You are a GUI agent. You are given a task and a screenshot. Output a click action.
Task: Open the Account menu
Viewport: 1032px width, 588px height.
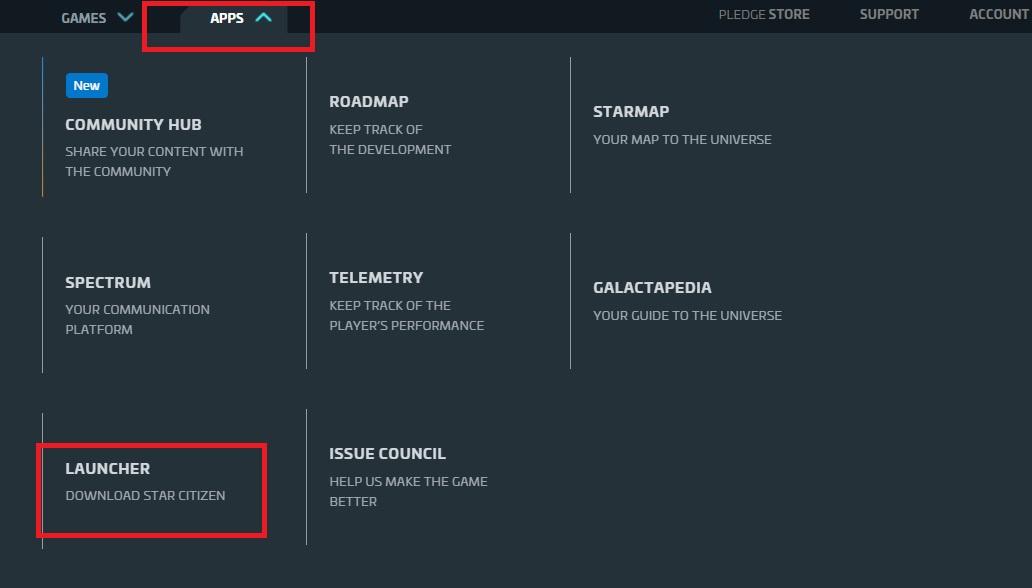pos(998,14)
